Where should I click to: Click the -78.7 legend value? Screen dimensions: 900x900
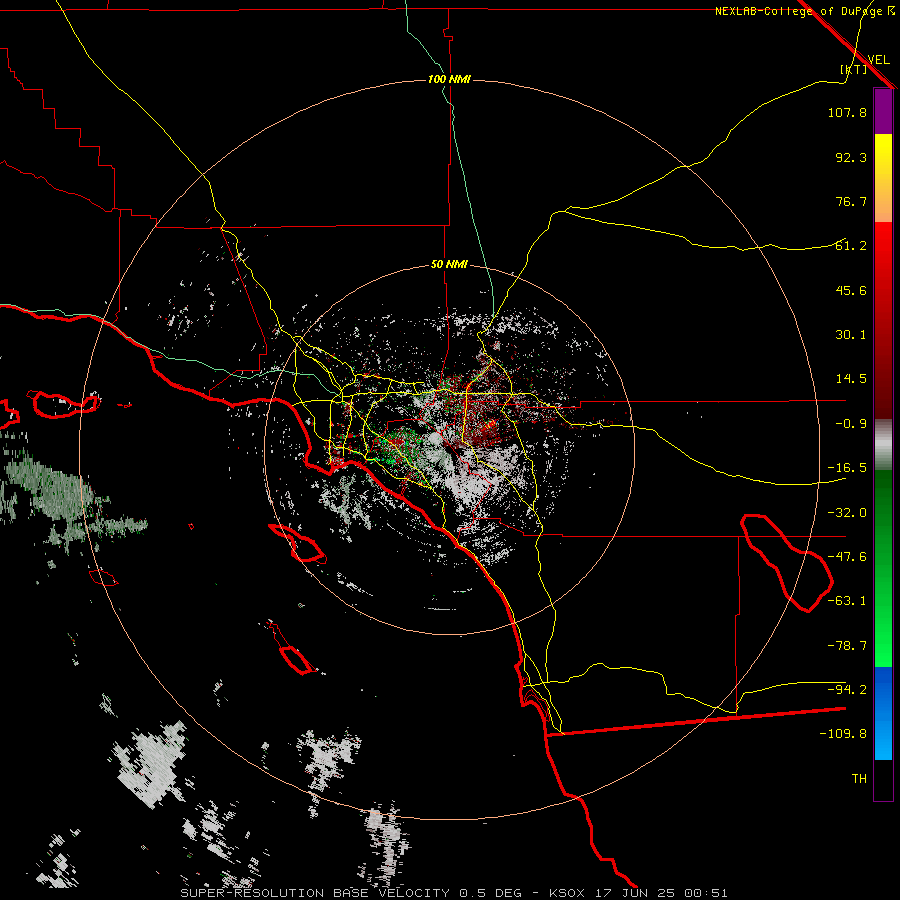pyautogui.click(x=847, y=646)
